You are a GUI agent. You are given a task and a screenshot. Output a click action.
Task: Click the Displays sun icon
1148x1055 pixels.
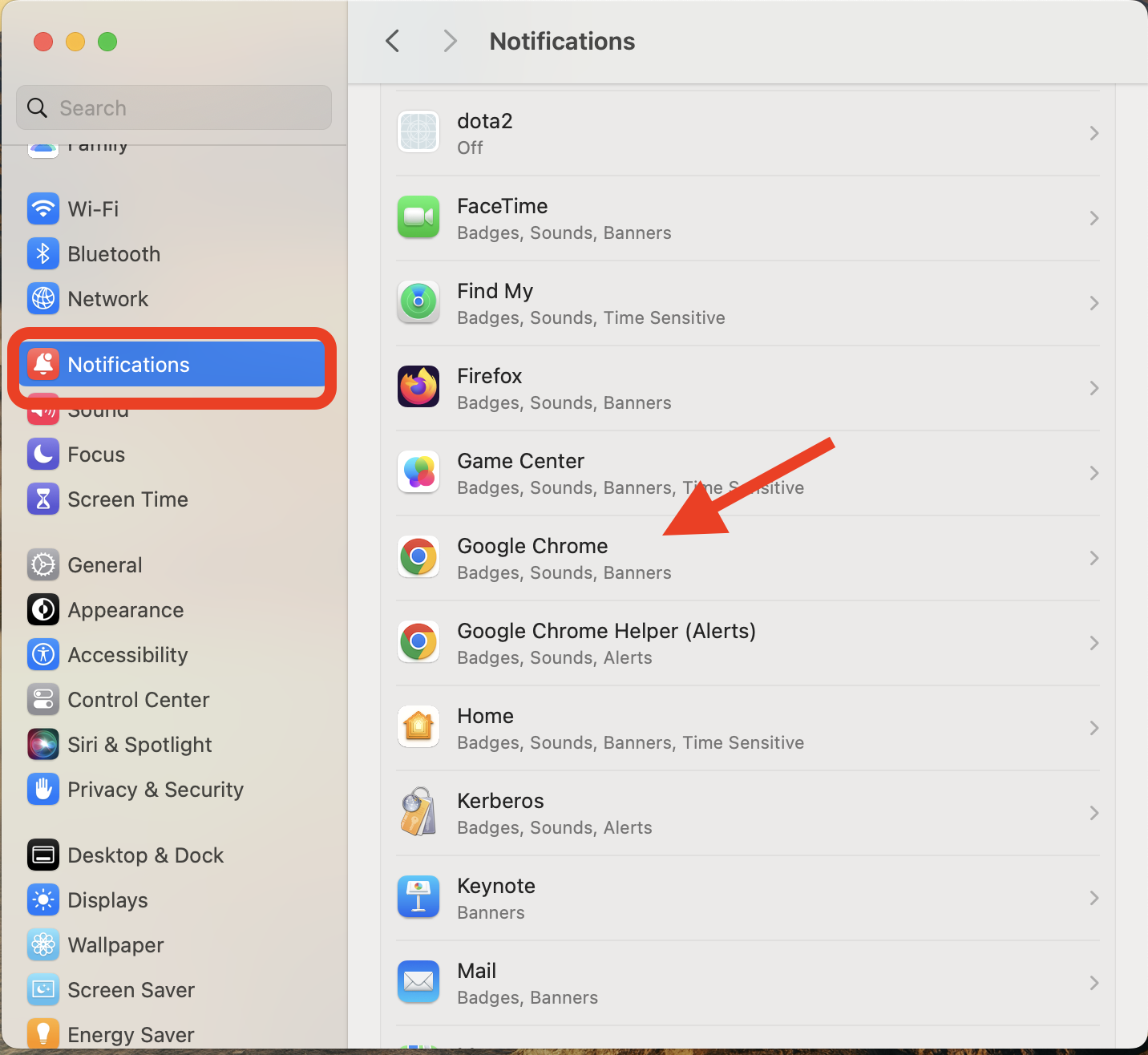point(43,899)
